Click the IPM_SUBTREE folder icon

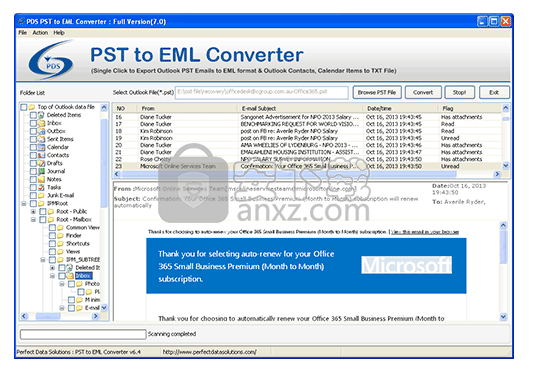tap(60, 260)
